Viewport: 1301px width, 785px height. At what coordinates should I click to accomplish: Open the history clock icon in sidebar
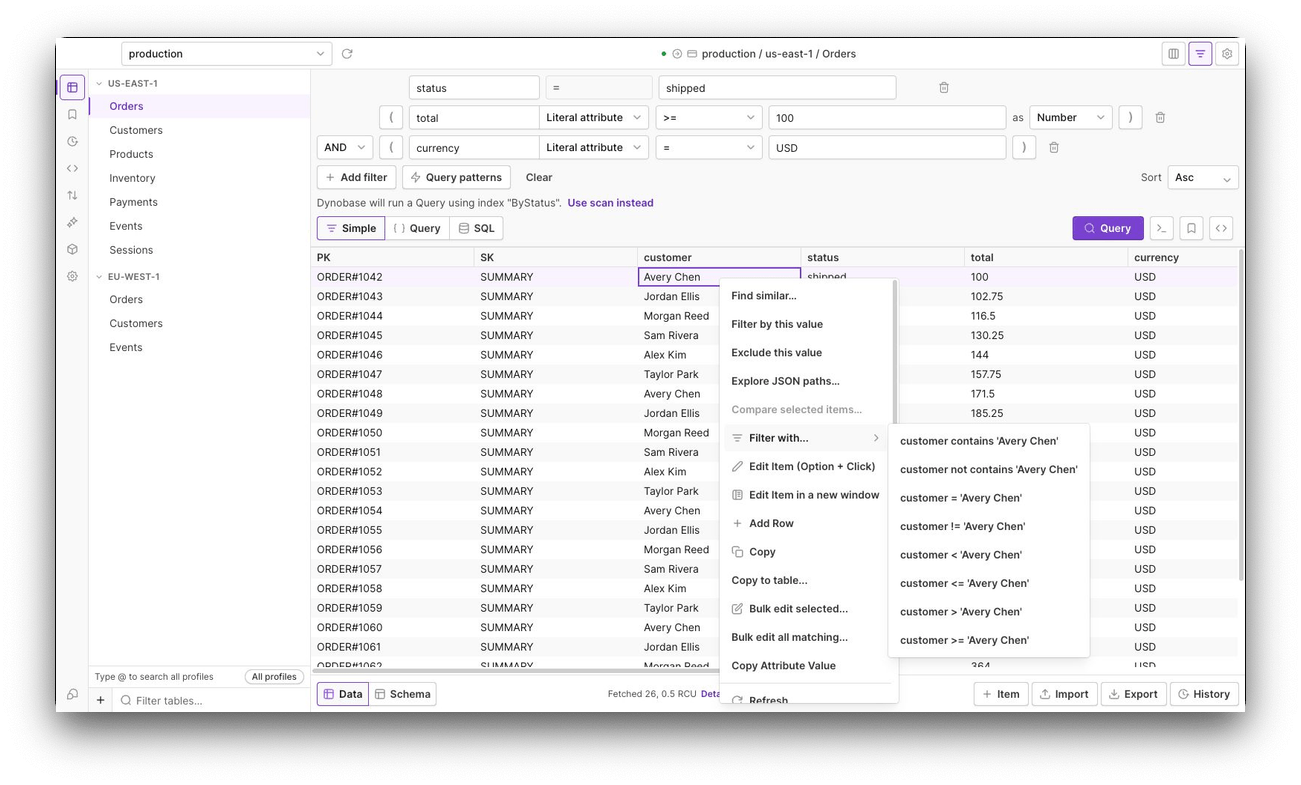tap(72, 141)
